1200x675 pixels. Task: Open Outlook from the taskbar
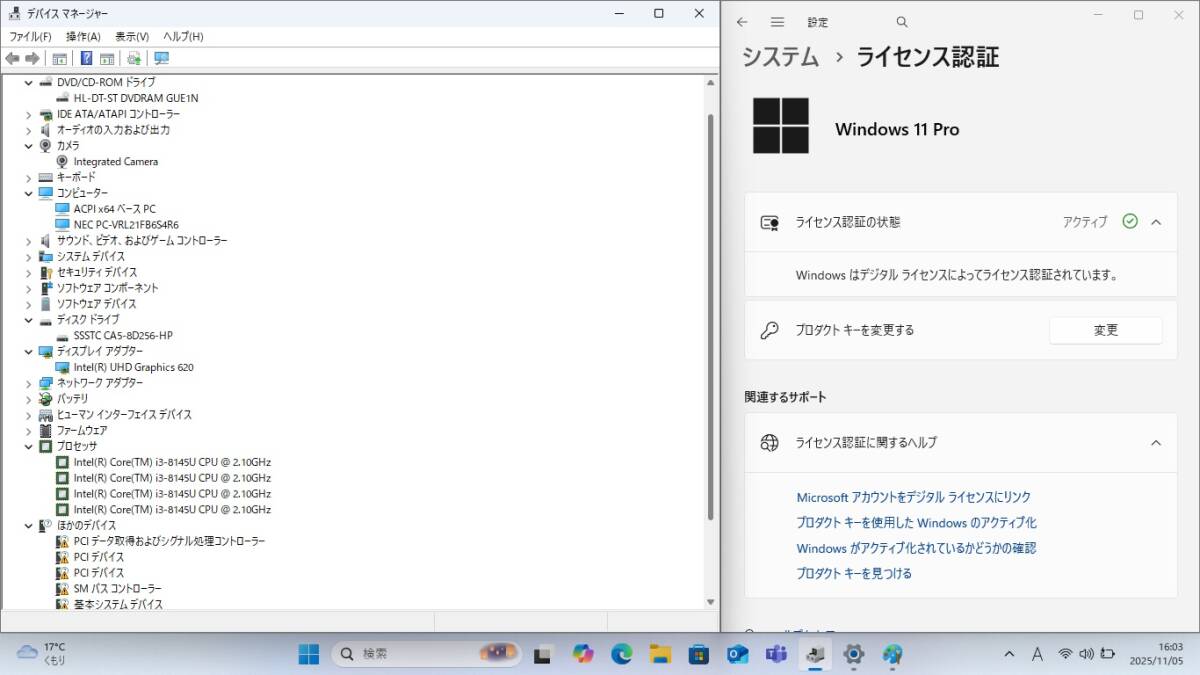[737, 654]
